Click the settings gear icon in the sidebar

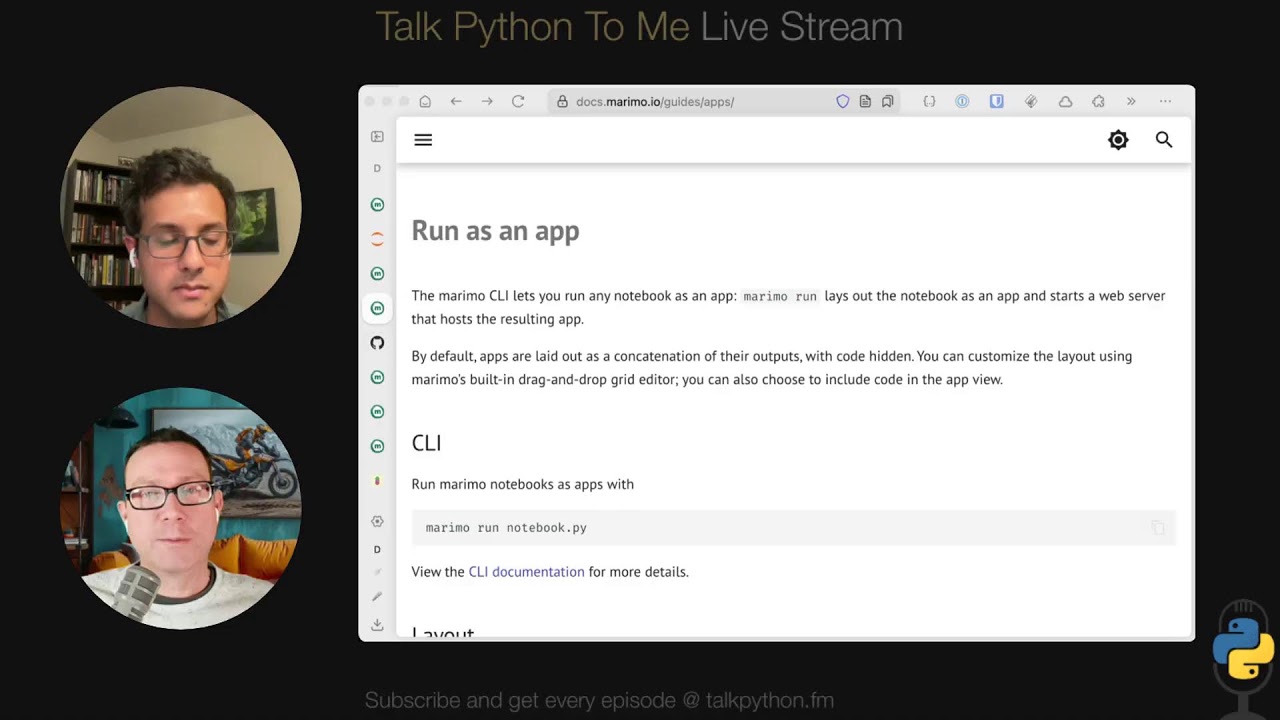[377, 521]
